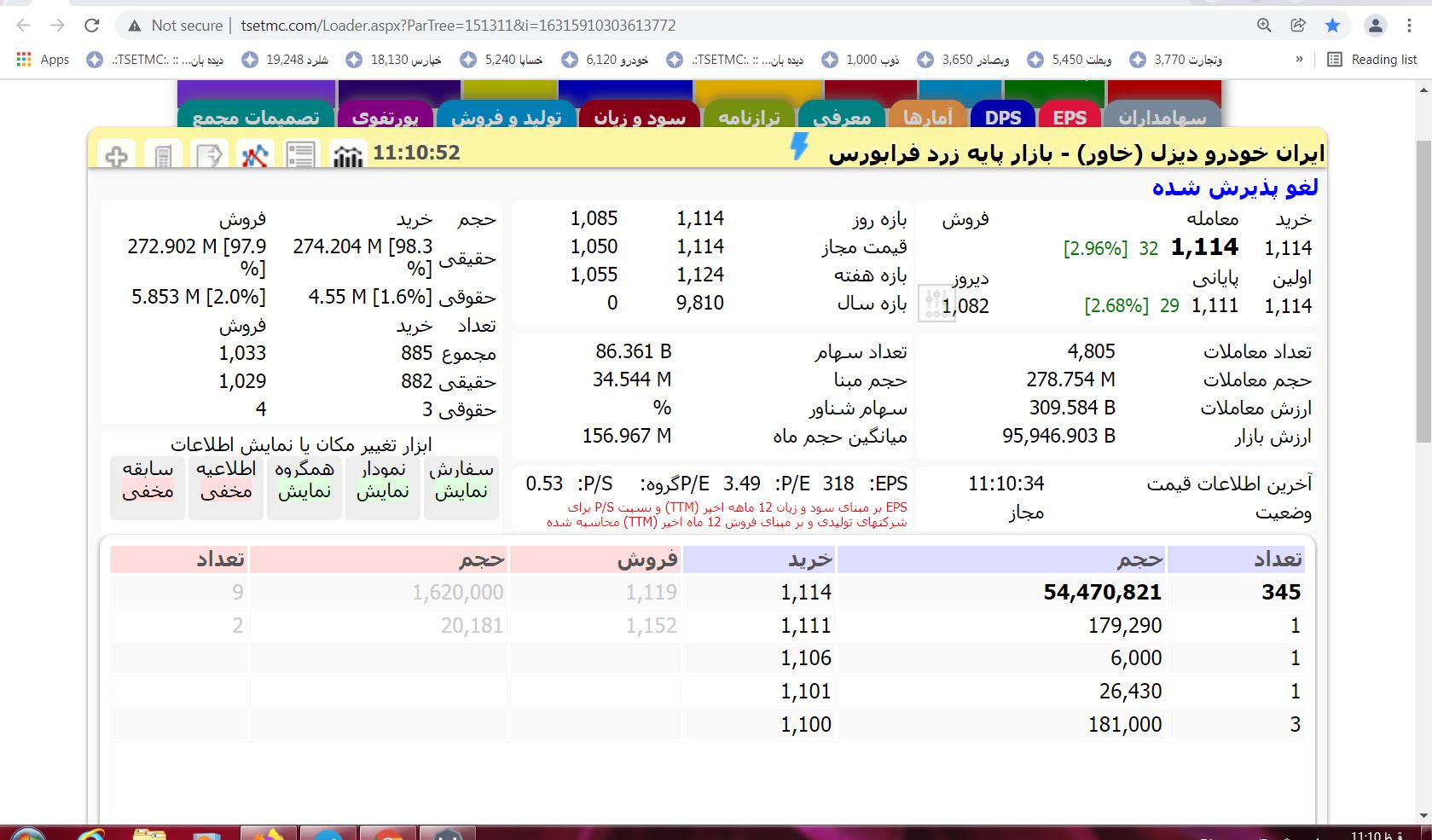The image size is (1432, 840).
Task: Open the red-blue technical chart icon
Action: coord(254,155)
